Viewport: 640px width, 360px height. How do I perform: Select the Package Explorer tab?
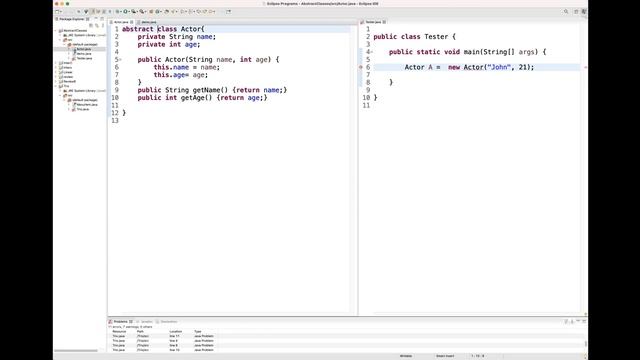(71, 19)
